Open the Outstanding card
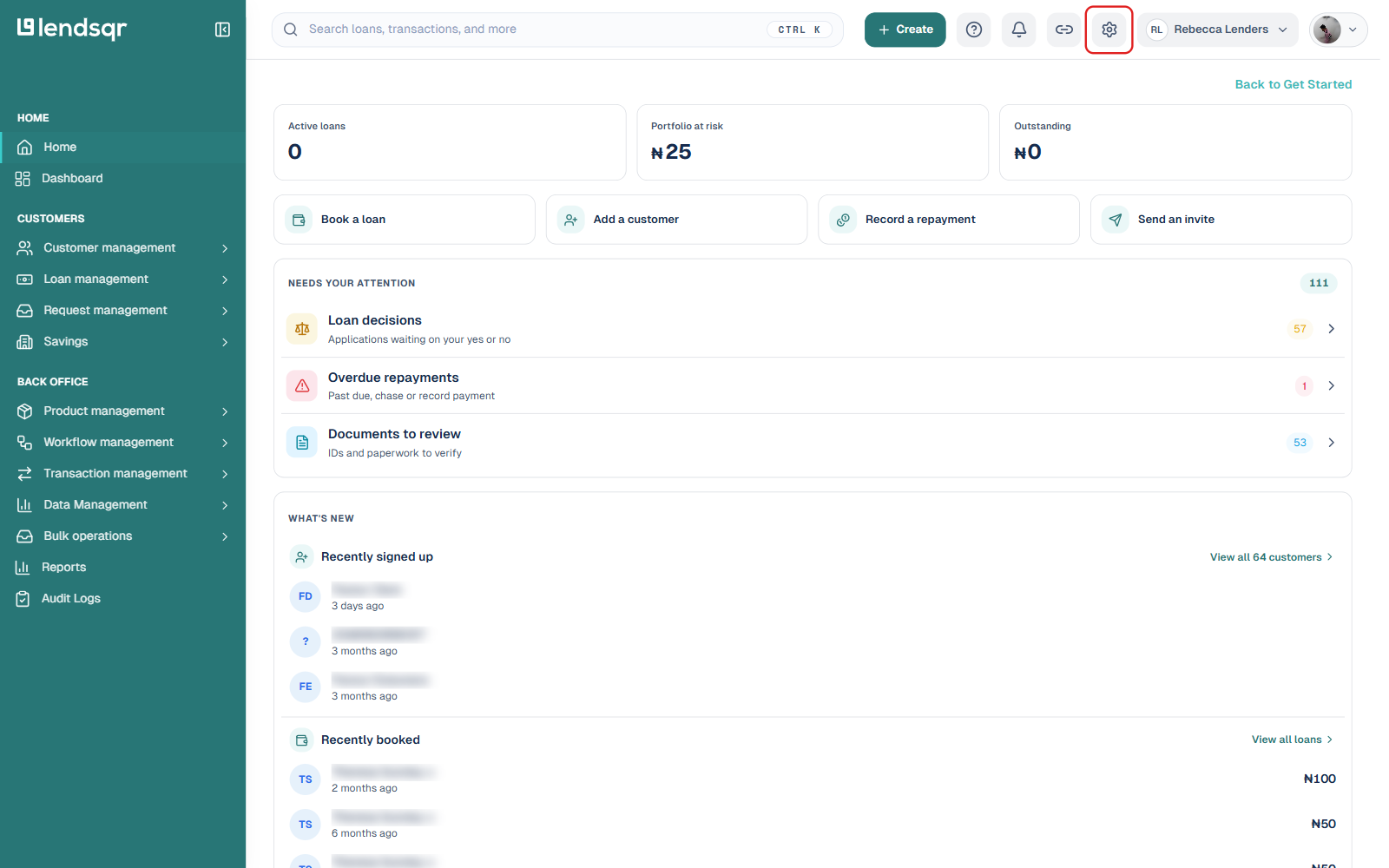The height and width of the screenshot is (868, 1389). pos(1175,142)
